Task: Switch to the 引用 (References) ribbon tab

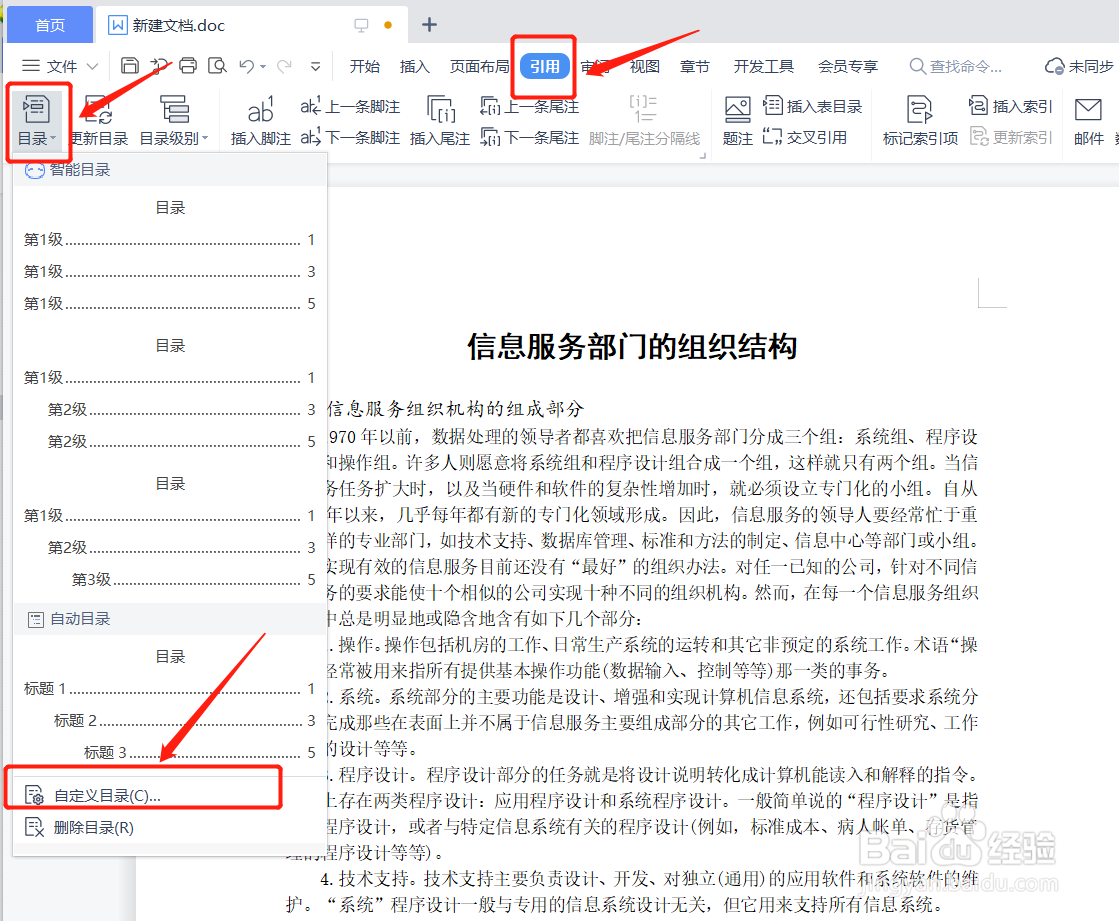Action: pyautogui.click(x=543, y=65)
